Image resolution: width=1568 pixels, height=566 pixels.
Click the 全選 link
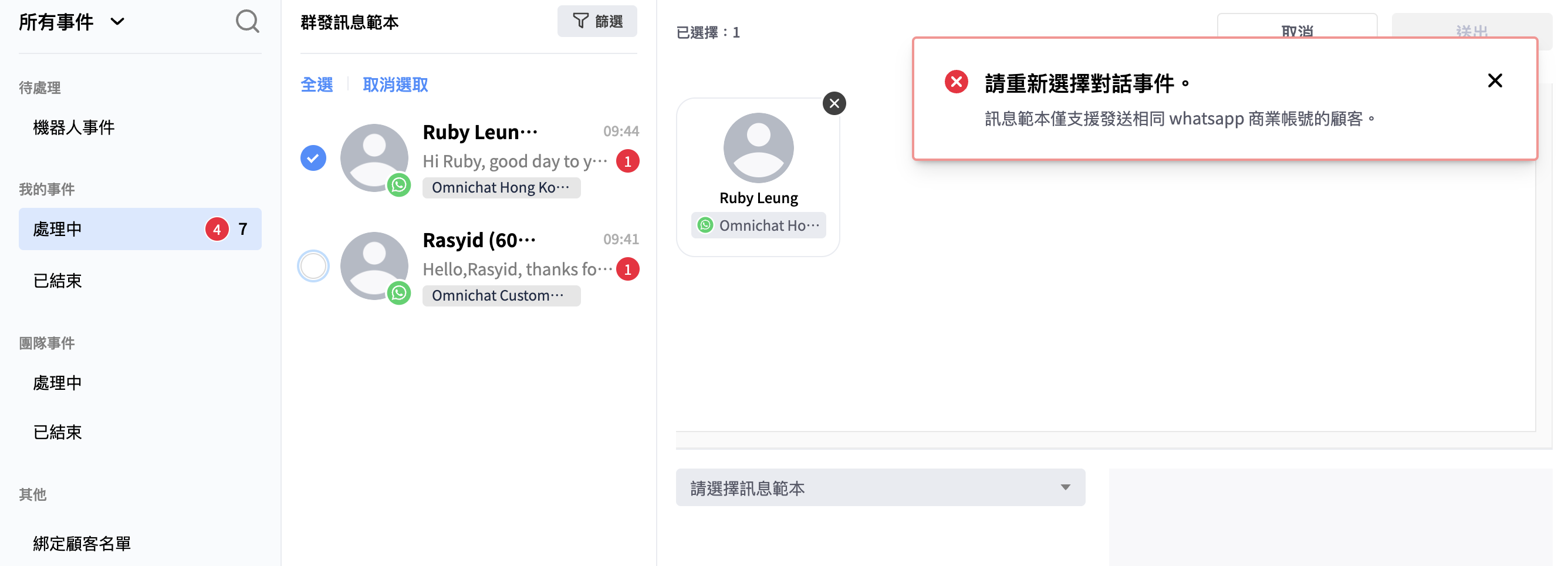click(316, 85)
